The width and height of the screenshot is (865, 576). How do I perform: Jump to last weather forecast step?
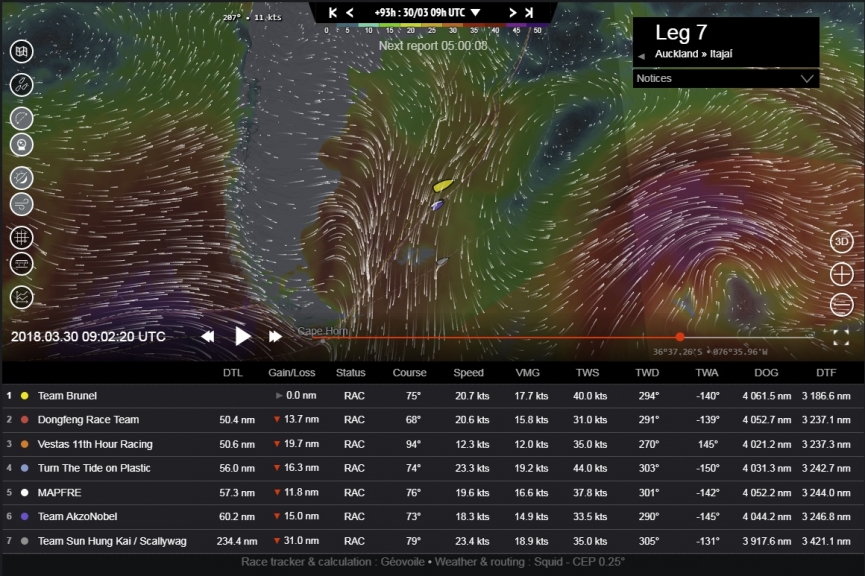coord(529,12)
